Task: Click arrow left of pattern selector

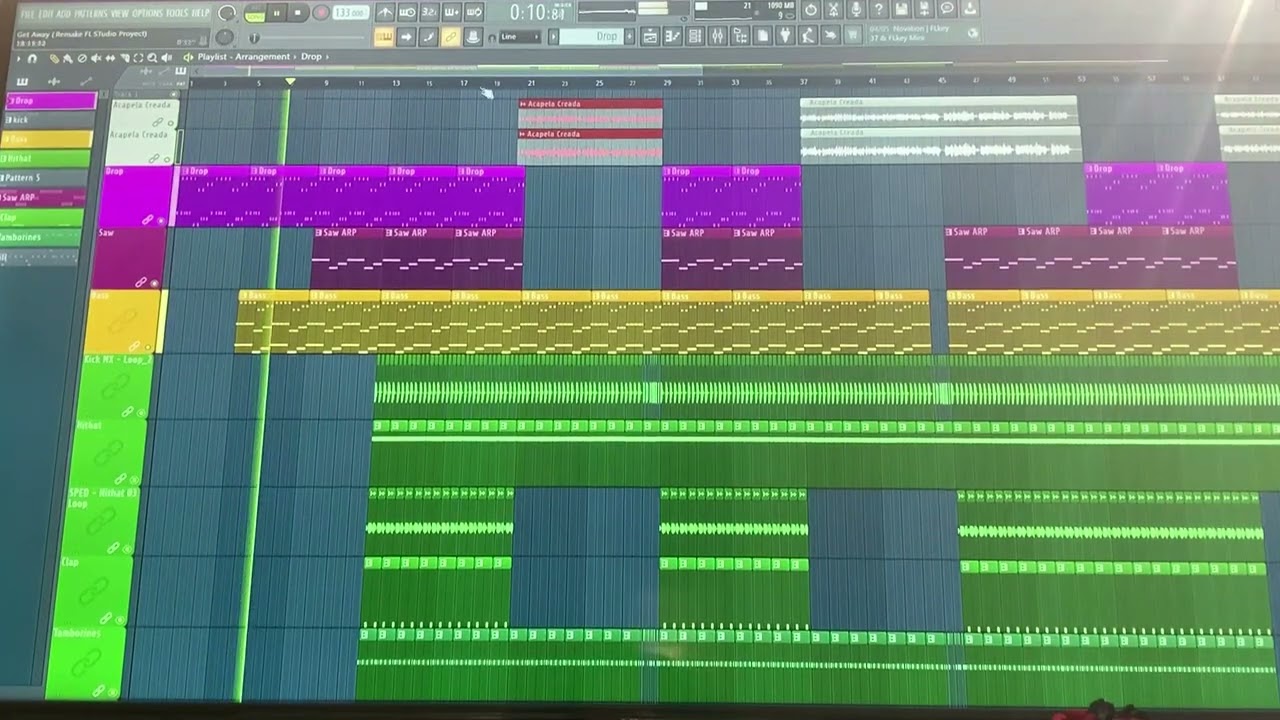Action: coord(553,37)
